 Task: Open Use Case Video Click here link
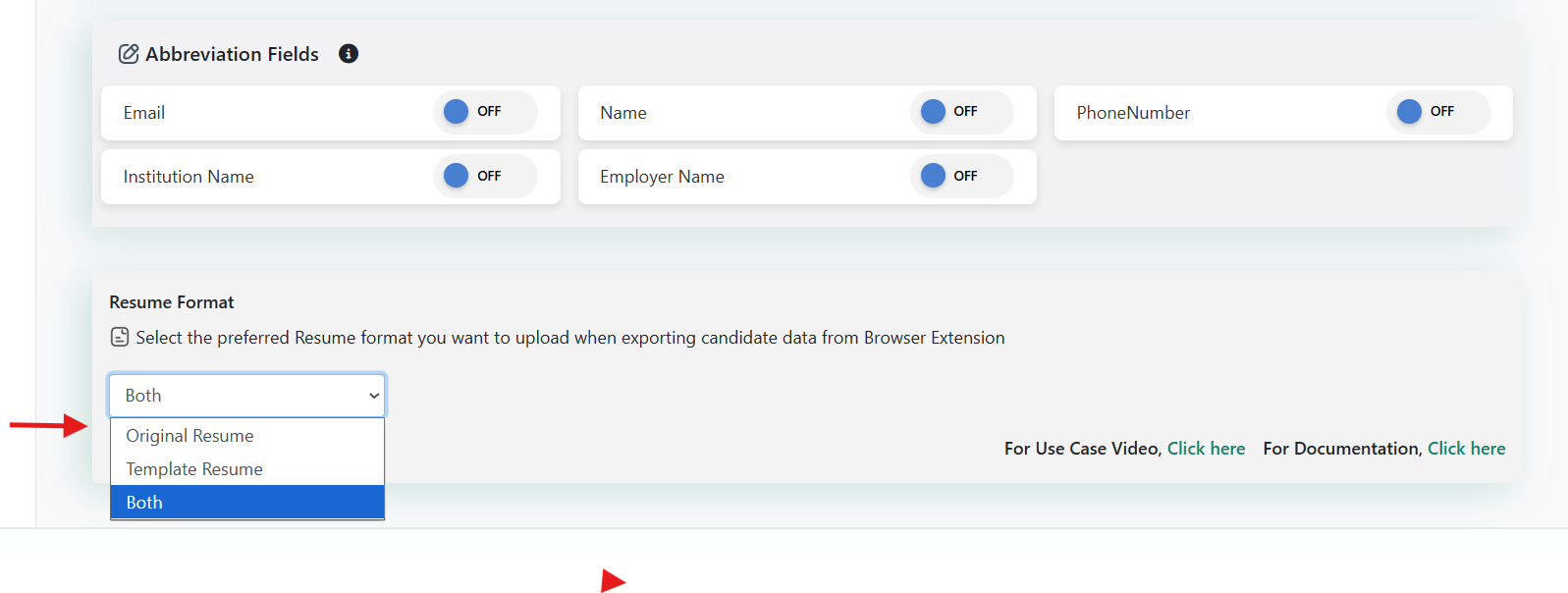click(x=1206, y=449)
